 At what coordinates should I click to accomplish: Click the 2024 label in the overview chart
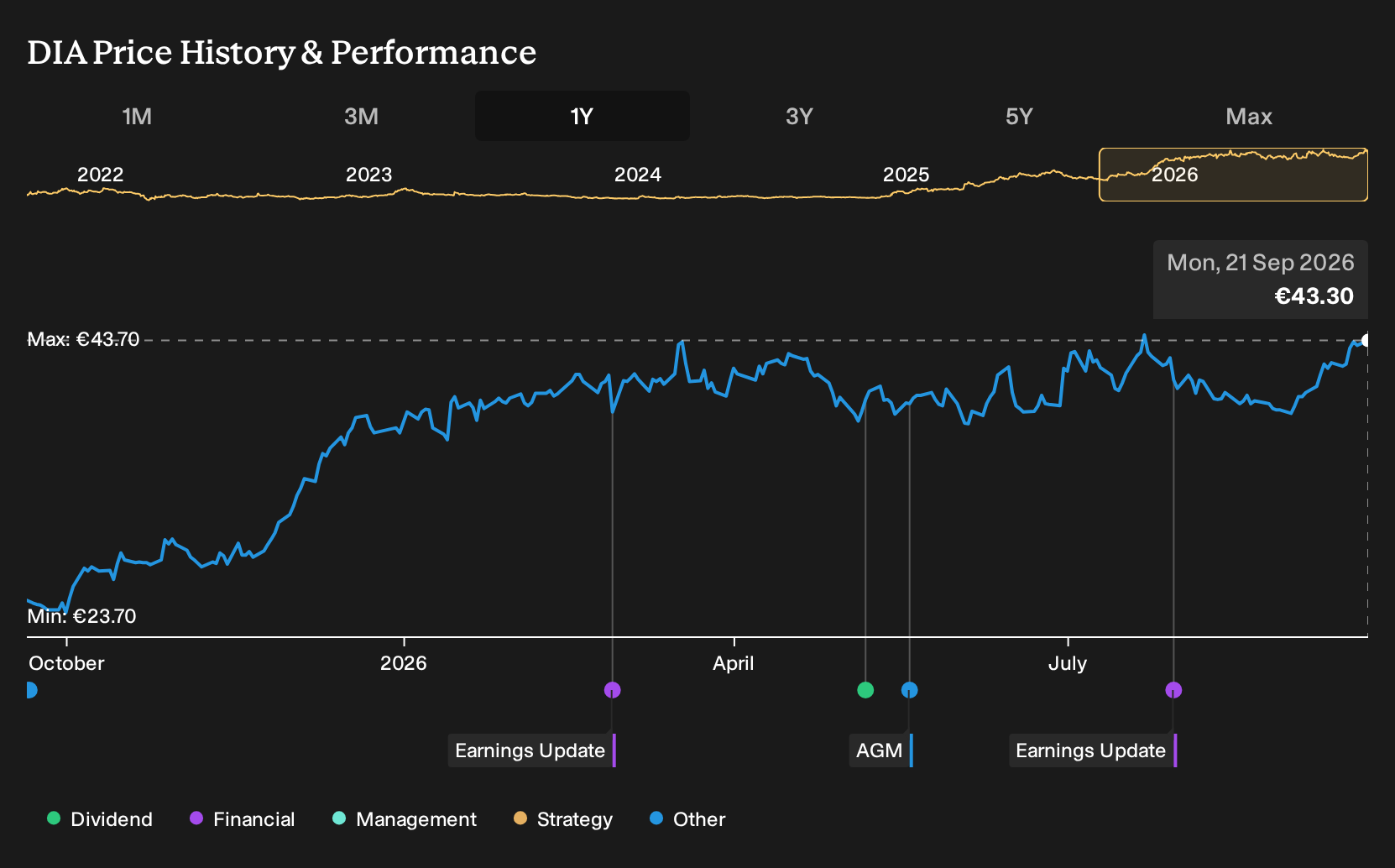pos(638,175)
